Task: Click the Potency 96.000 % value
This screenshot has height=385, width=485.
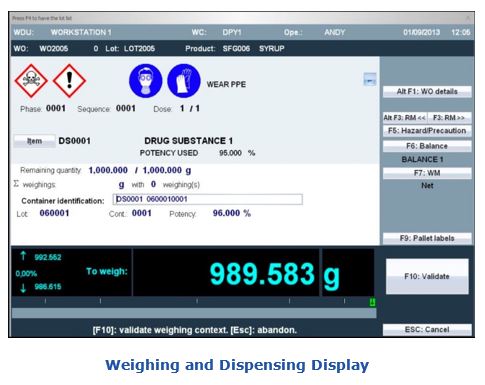Action: [x=232, y=213]
